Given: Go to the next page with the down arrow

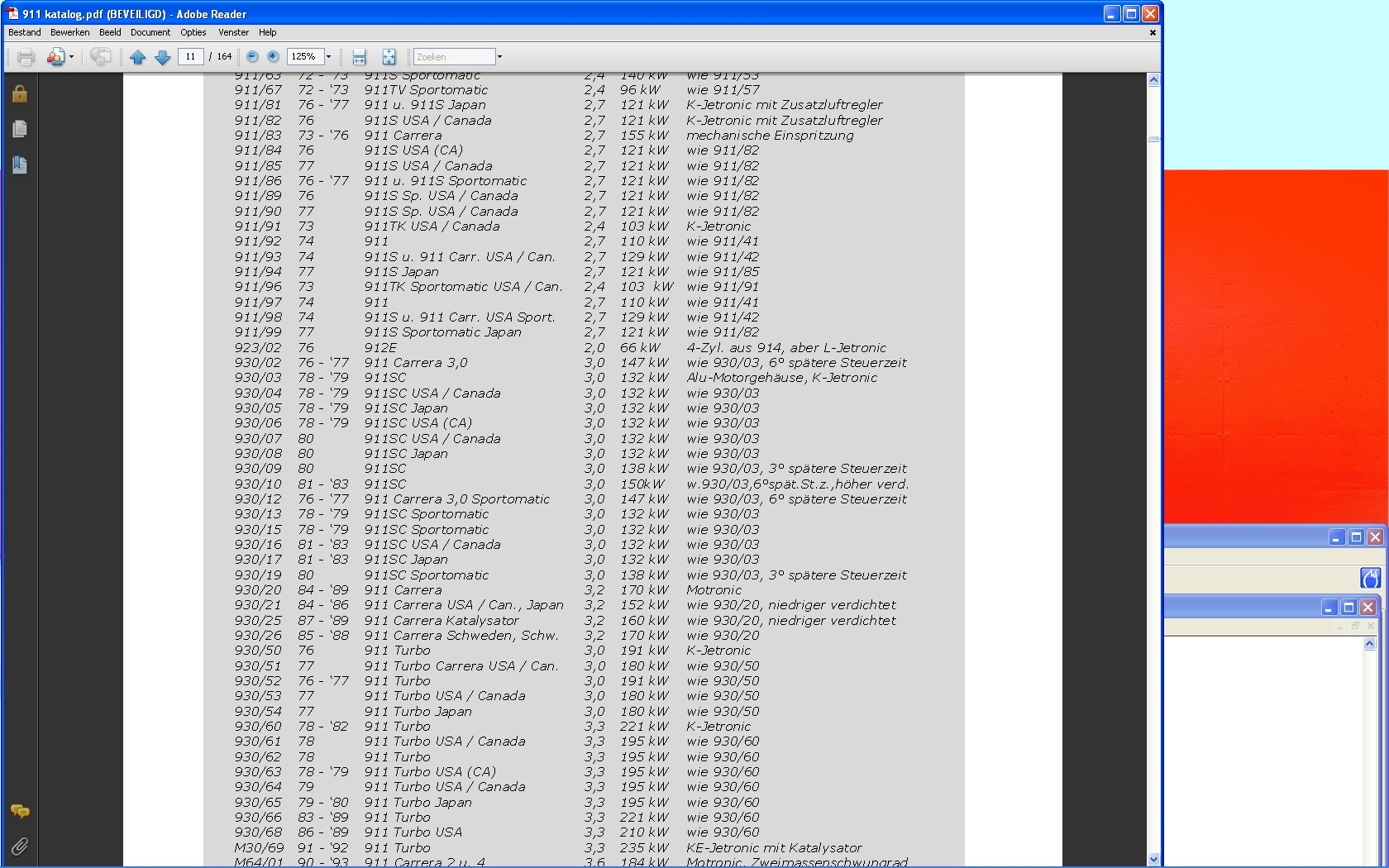Looking at the screenshot, I should click(163, 57).
